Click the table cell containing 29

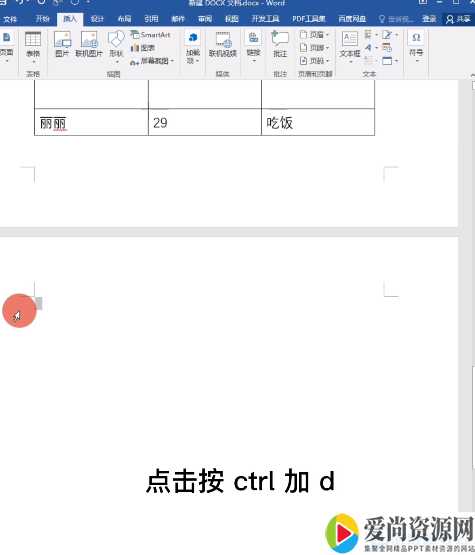[205, 122]
